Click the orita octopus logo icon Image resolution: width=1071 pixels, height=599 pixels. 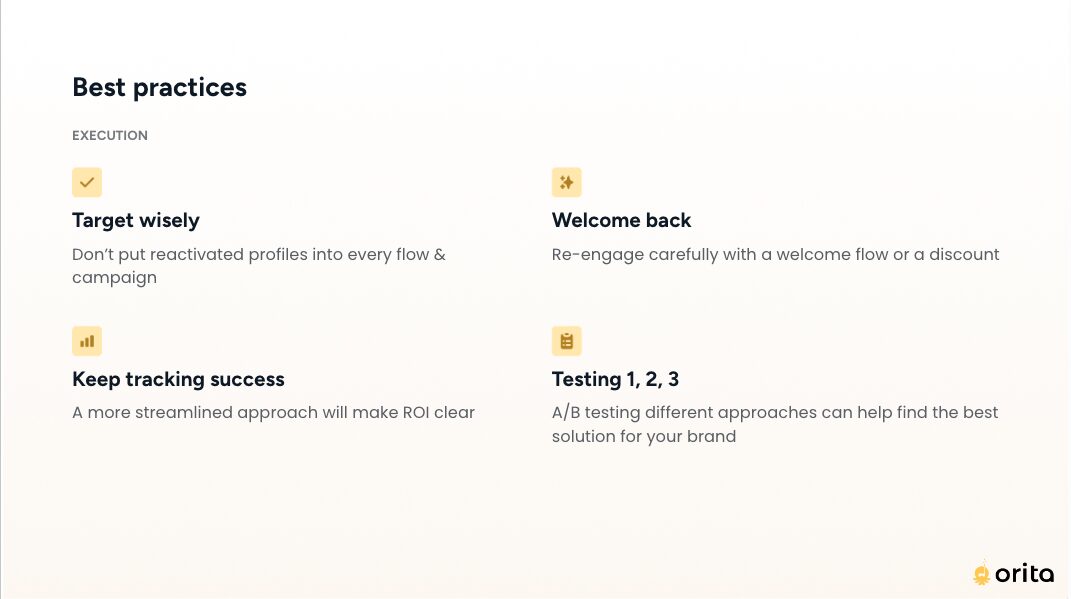click(982, 574)
